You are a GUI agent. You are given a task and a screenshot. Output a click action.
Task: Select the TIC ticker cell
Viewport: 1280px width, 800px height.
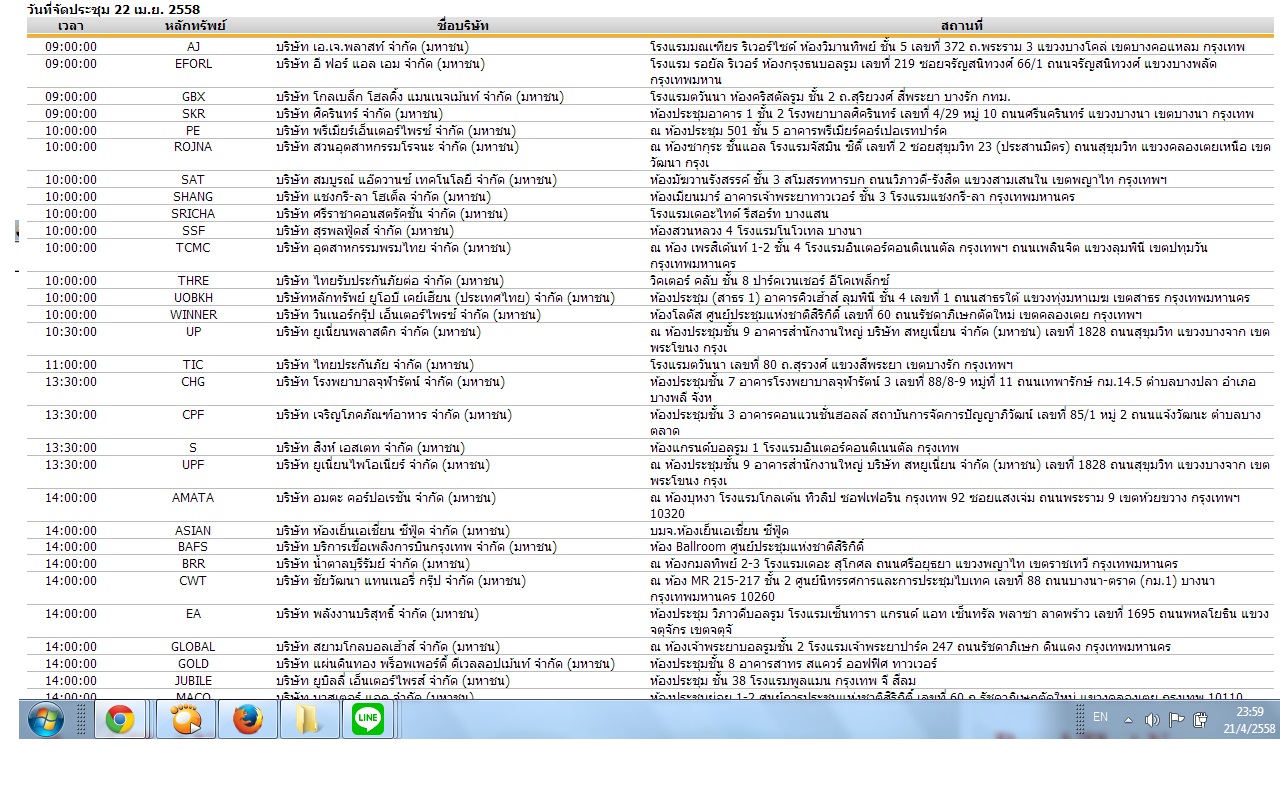pos(194,365)
